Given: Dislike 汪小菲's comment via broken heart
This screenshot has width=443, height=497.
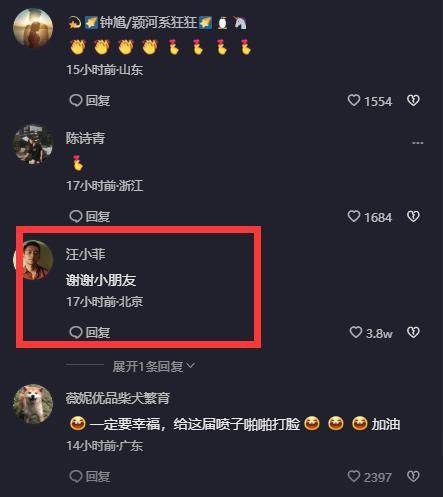Looking at the screenshot, I should (413, 332).
